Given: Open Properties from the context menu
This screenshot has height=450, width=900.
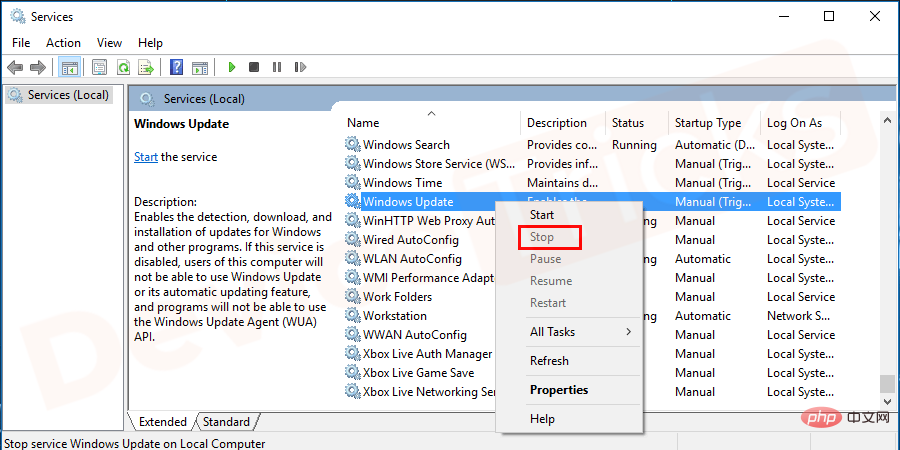Looking at the screenshot, I should tap(569, 390).
